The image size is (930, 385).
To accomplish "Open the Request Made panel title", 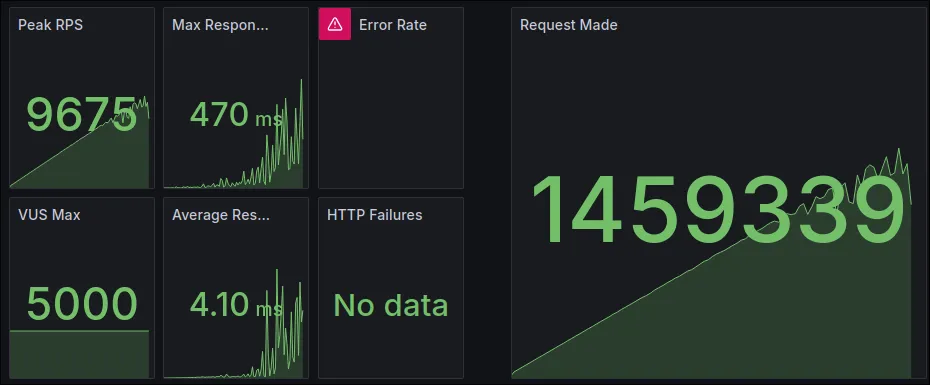I will click(x=568, y=25).
